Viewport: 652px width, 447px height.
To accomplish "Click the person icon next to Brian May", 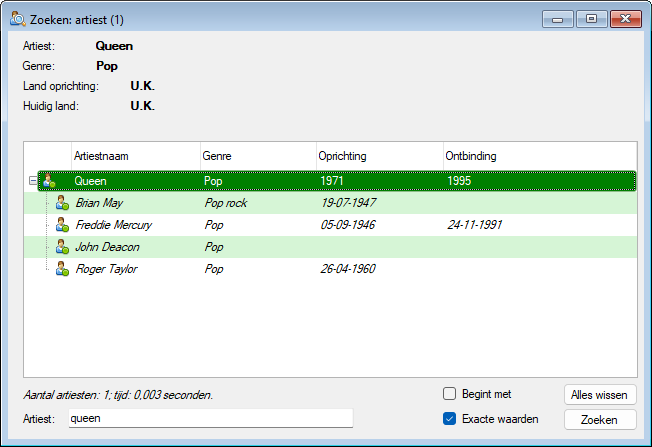I will [62, 203].
